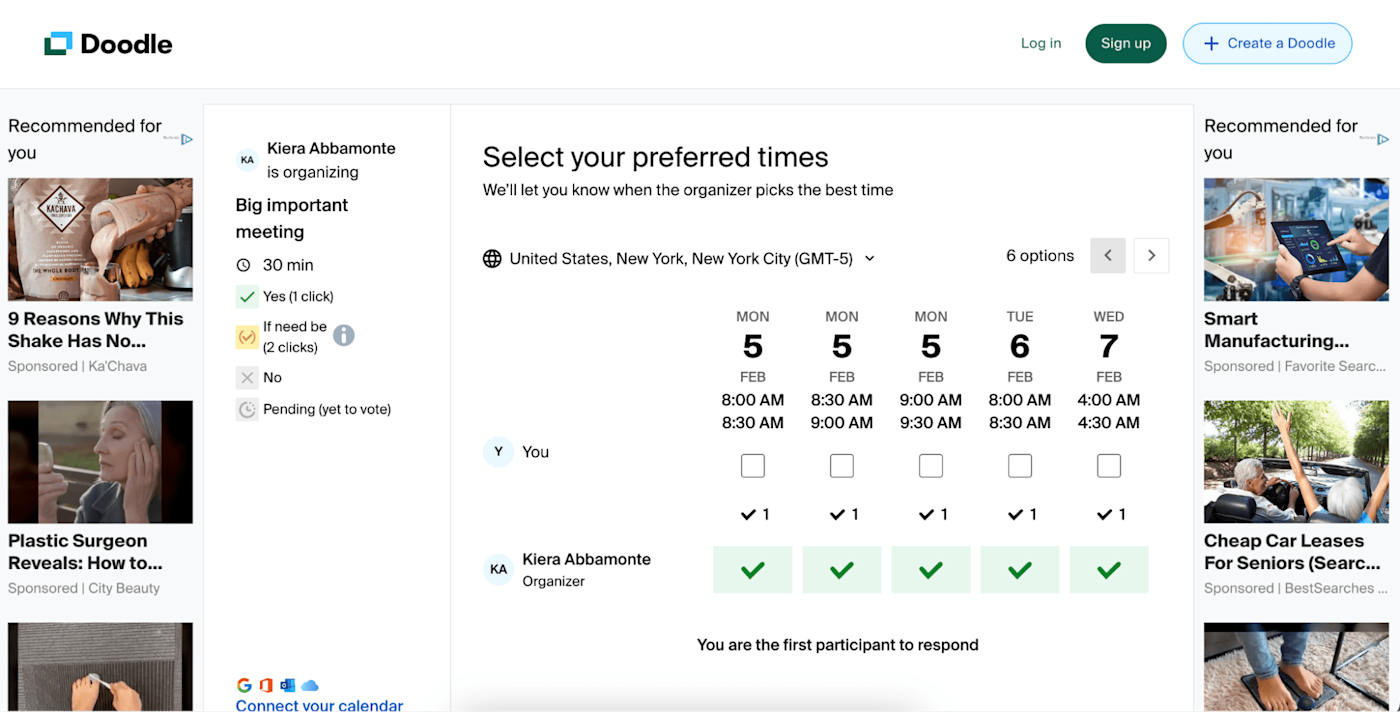Check the Mon Feb 5 8:00 AM box
This screenshot has width=1400, height=712.
(753, 466)
